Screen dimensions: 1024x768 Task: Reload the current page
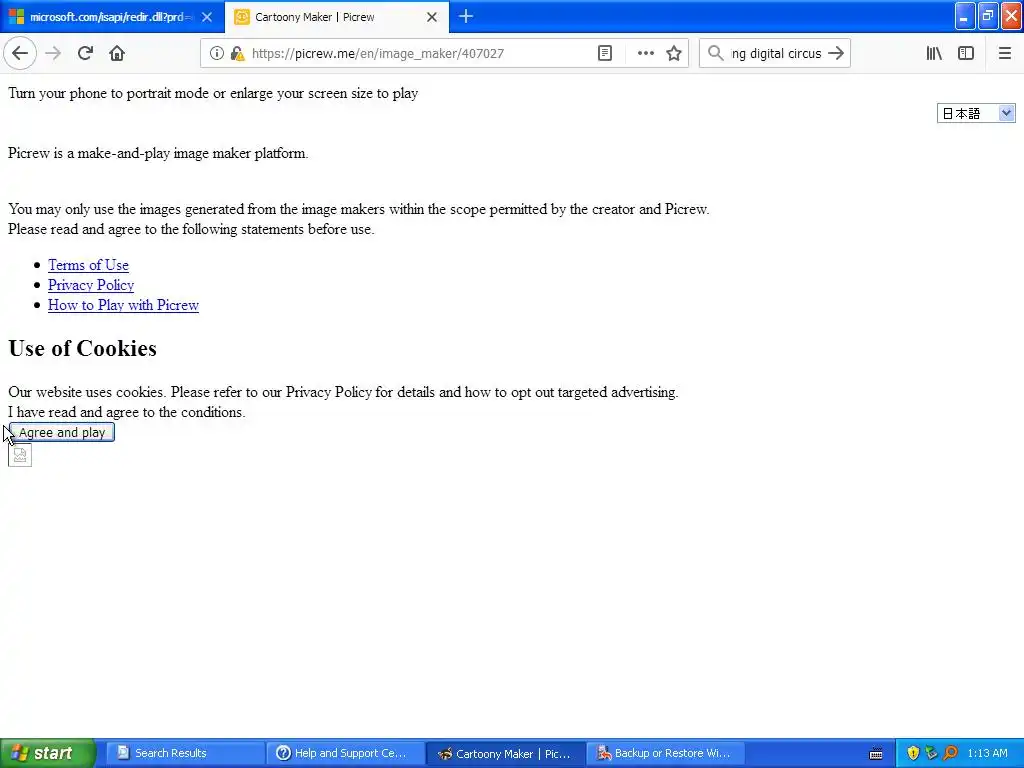pyautogui.click(x=85, y=53)
